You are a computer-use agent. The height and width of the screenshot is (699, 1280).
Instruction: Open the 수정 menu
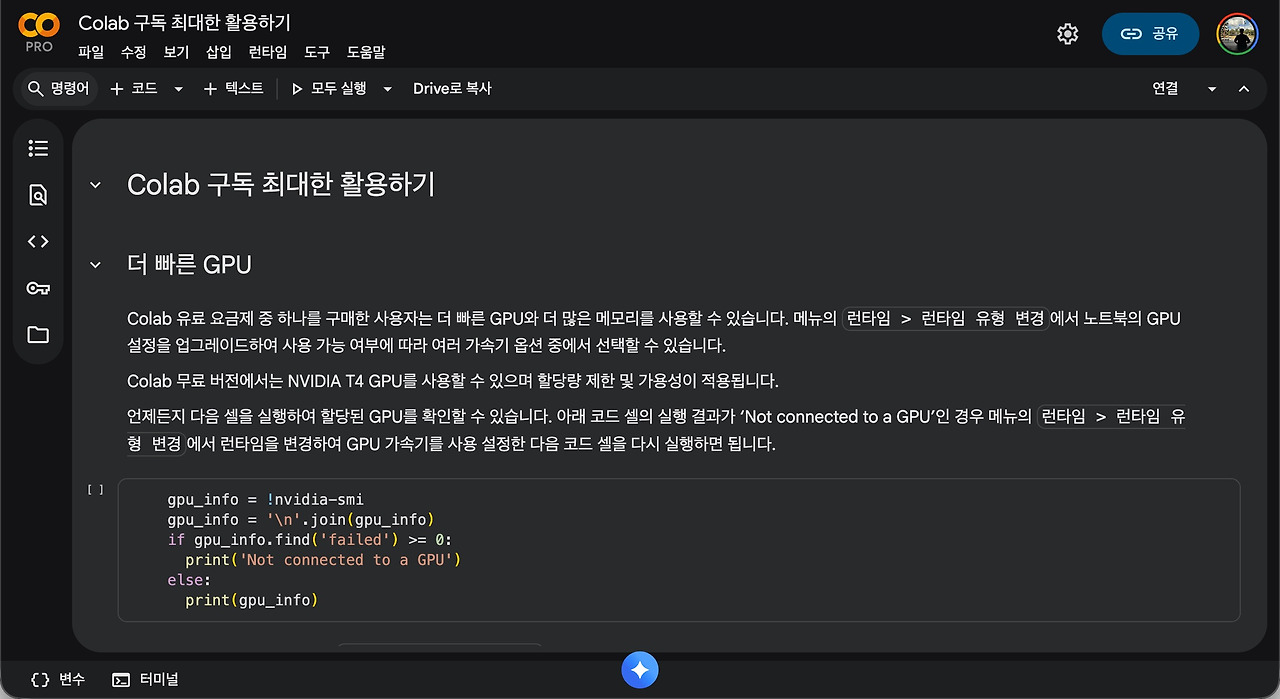[133, 52]
